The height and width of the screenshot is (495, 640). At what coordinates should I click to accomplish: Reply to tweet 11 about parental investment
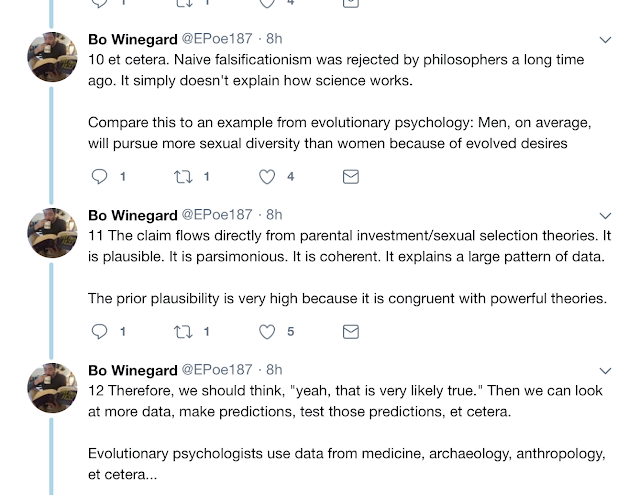point(99,331)
